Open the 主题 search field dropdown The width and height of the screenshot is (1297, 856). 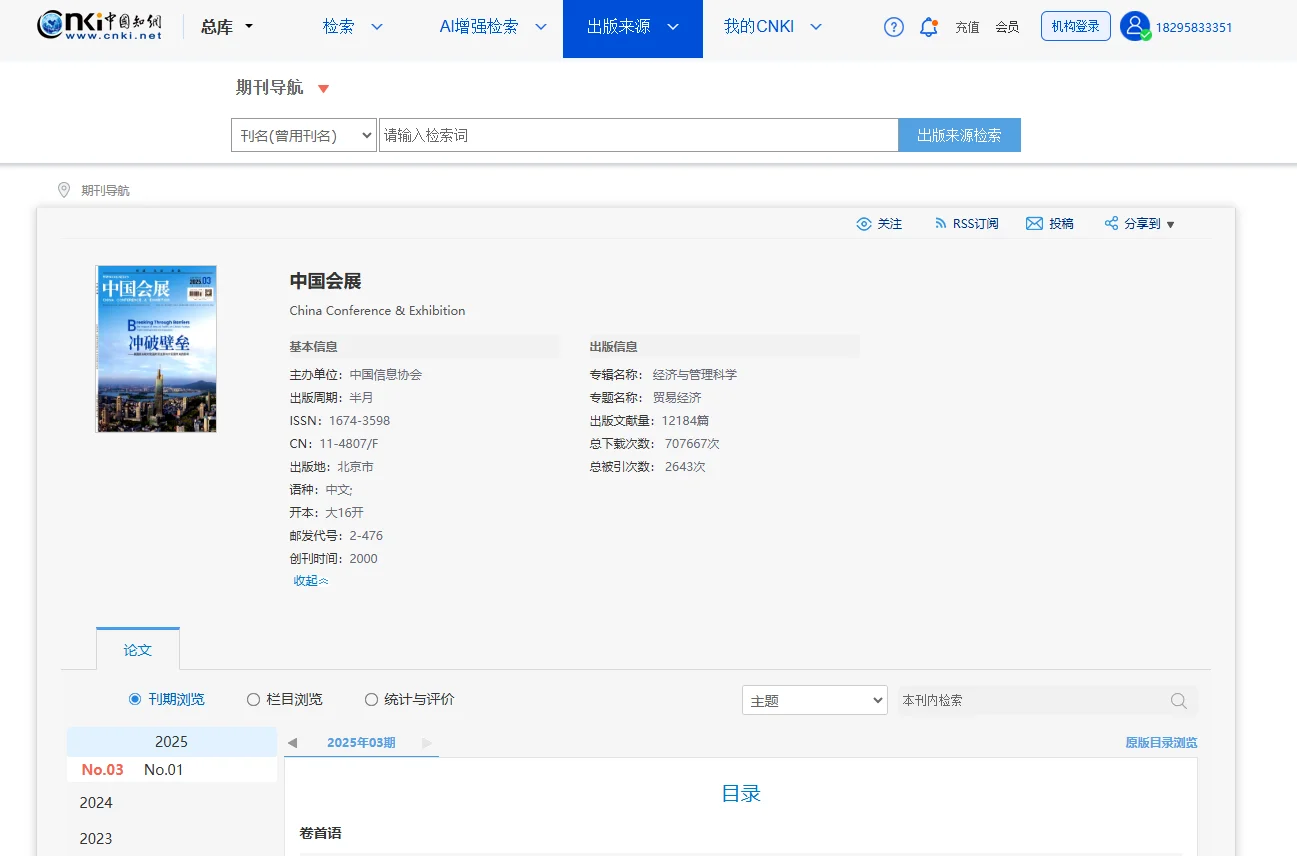click(x=813, y=700)
